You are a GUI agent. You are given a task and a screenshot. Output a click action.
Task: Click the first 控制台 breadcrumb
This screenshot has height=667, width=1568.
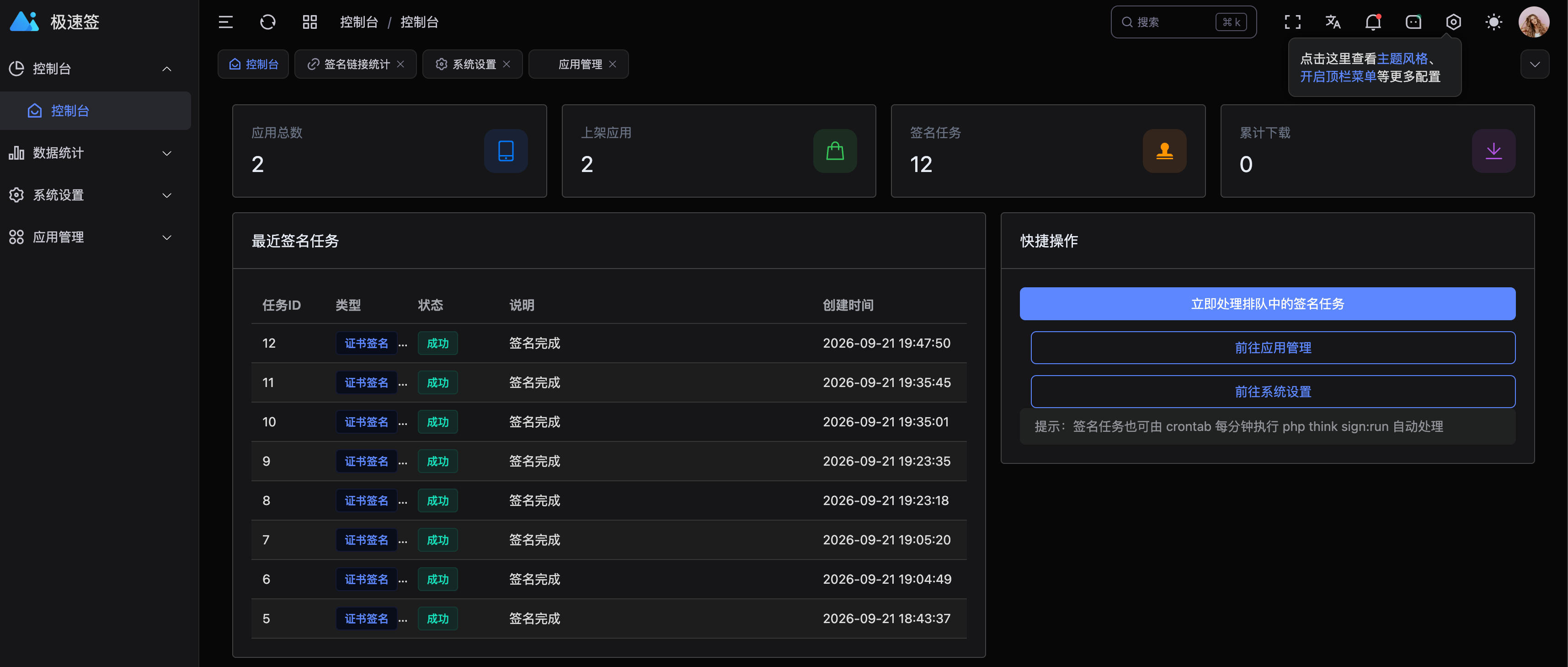point(359,22)
